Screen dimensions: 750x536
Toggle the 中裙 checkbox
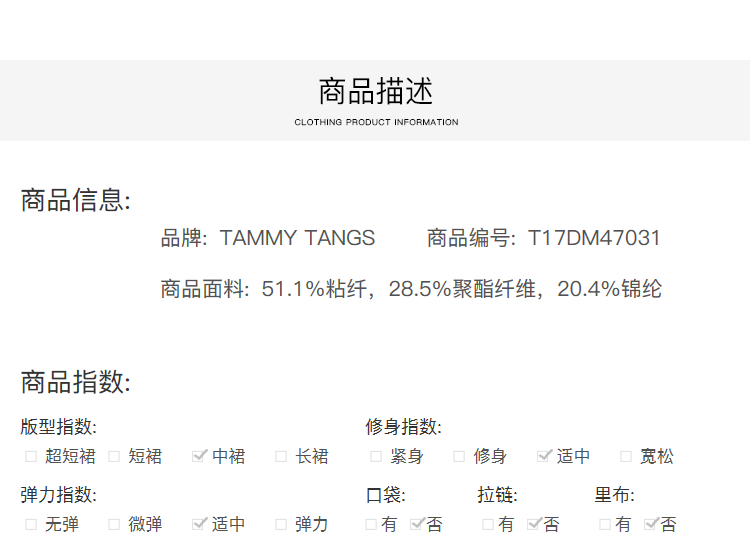point(199,457)
